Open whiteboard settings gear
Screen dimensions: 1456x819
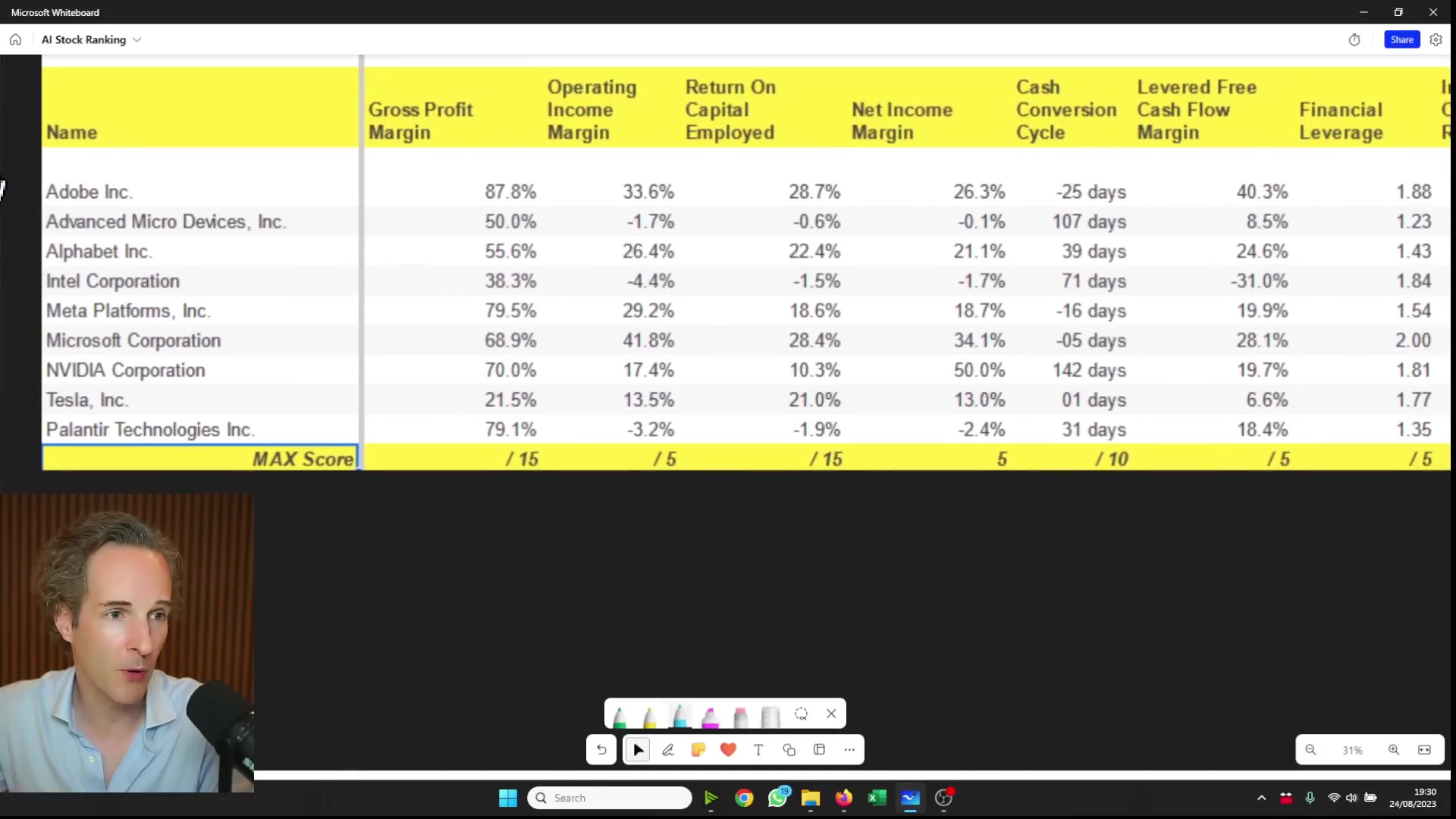click(x=1436, y=39)
